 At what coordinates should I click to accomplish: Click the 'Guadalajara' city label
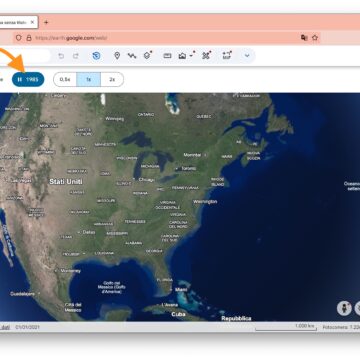(22, 294)
